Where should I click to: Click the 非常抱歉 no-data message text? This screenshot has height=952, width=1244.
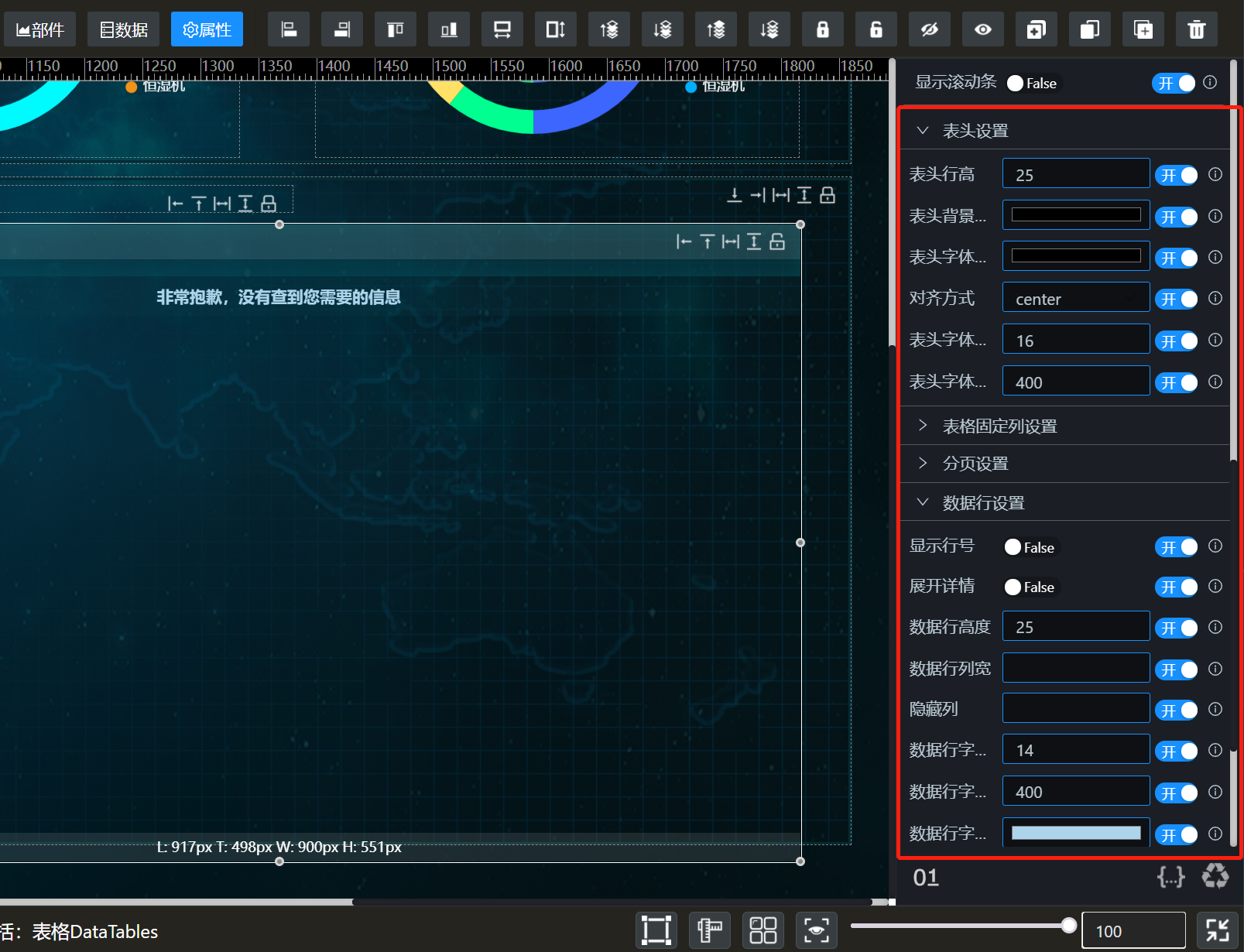click(279, 297)
